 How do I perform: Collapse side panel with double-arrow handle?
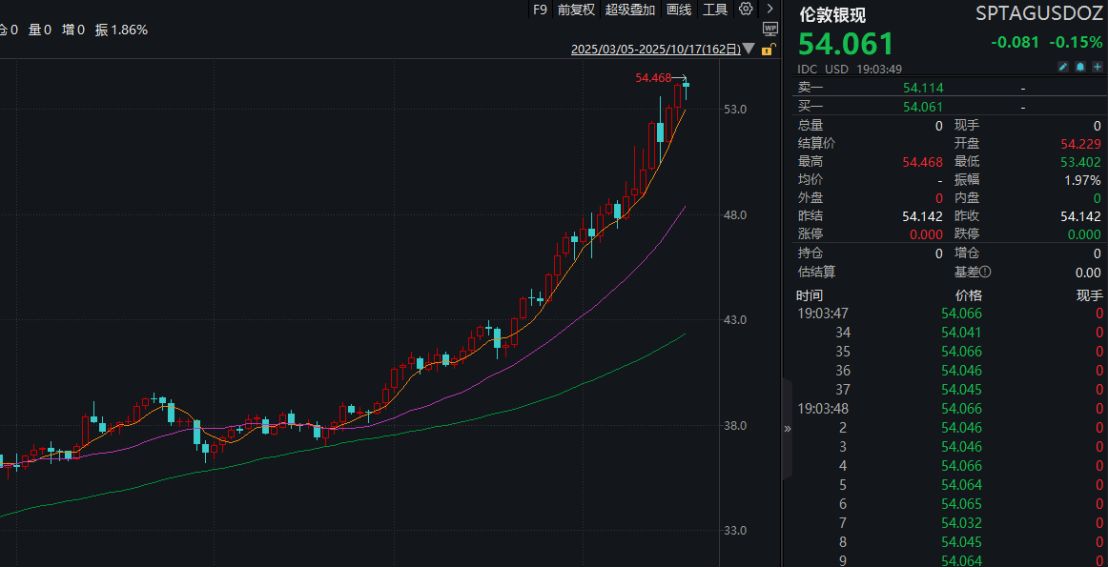click(787, 428)
